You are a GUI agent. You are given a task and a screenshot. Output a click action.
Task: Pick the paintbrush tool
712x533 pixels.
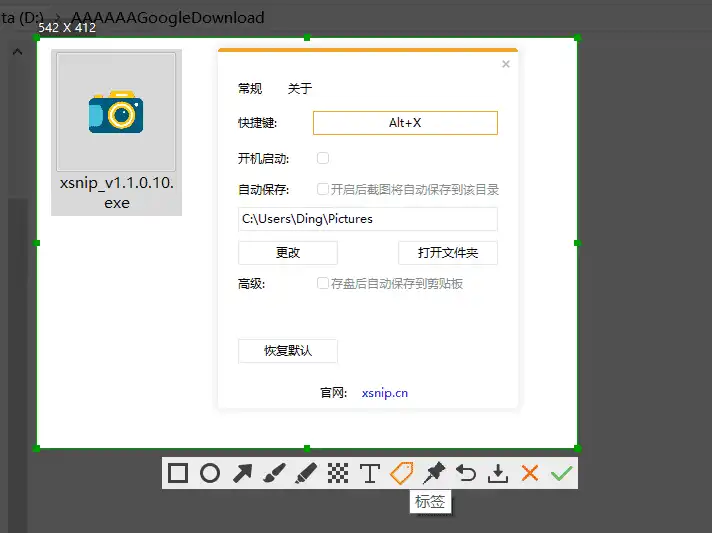(274, 473)
